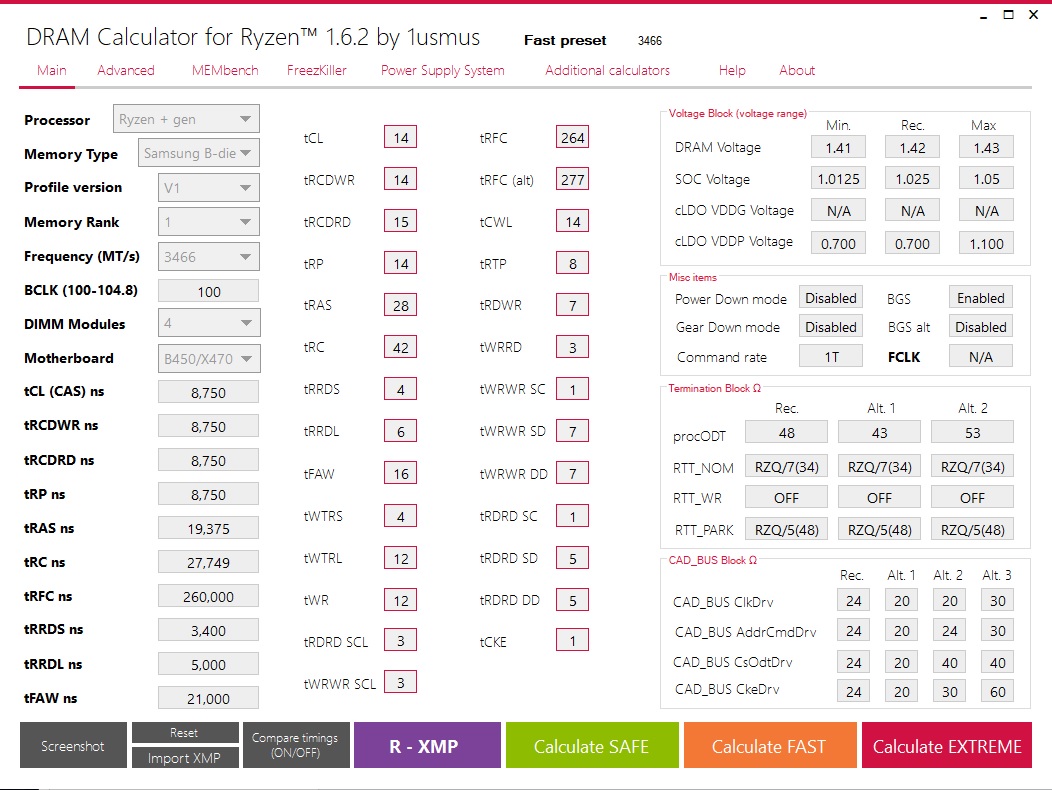Click the Gear Down mode Disabled field
This screenshot has height=790, width=1052.
[x=831, y=327]
